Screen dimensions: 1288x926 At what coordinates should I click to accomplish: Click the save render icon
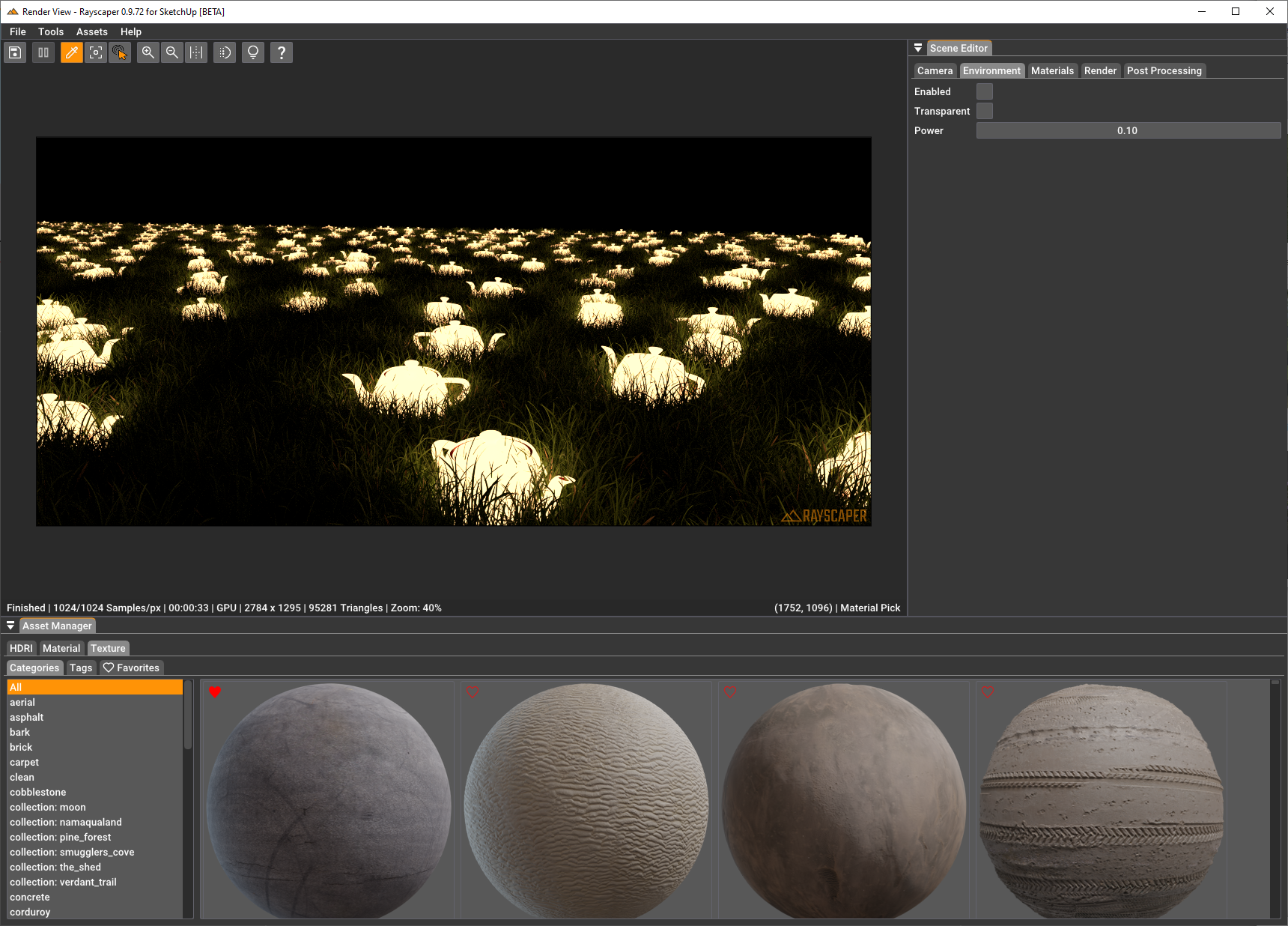(15, 52)
